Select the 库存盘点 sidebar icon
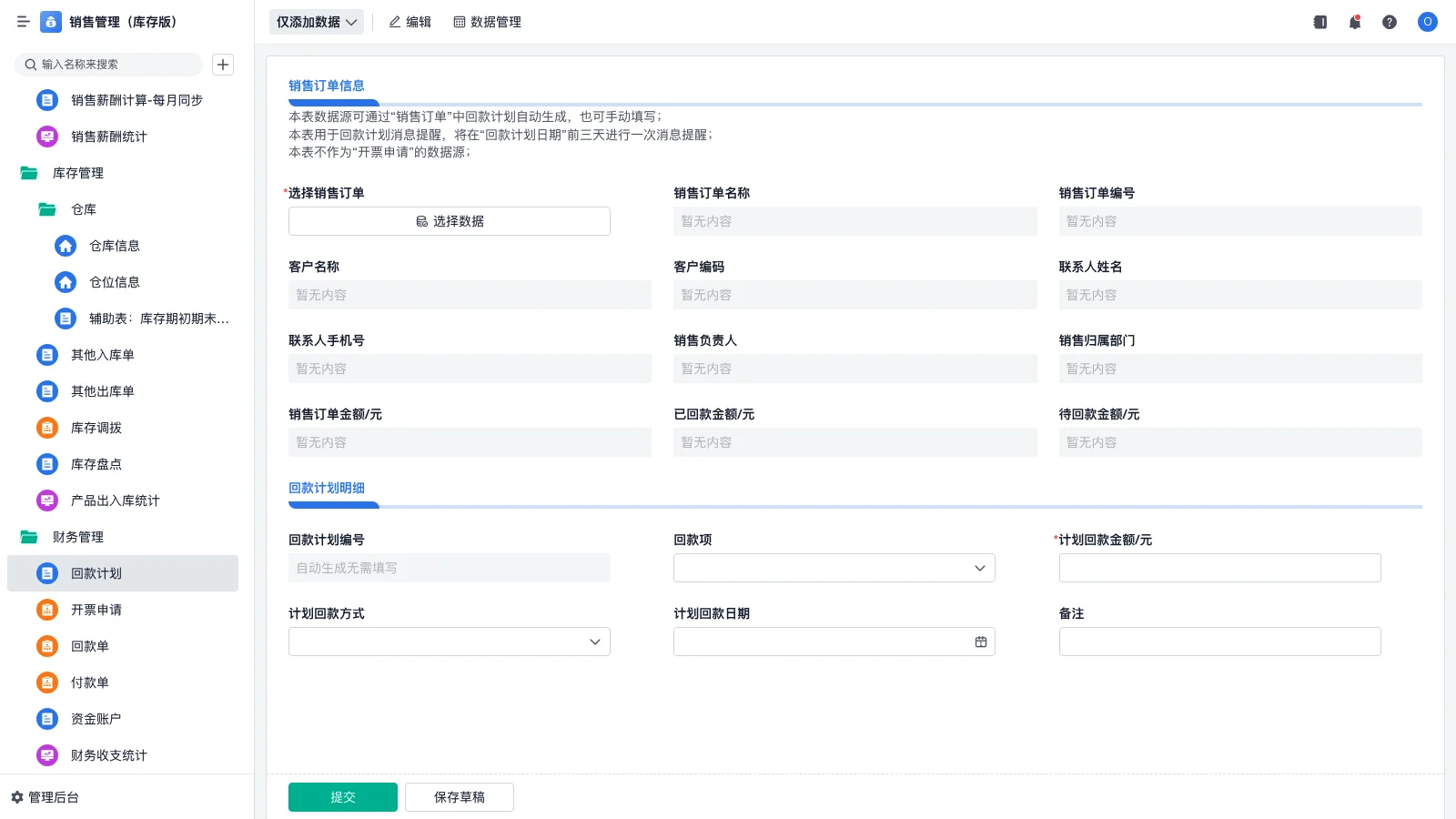 (46, 464)
